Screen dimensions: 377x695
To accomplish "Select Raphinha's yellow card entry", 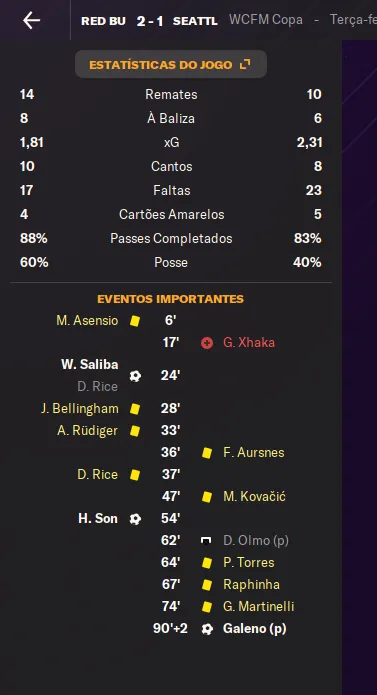I will (251, 584).
